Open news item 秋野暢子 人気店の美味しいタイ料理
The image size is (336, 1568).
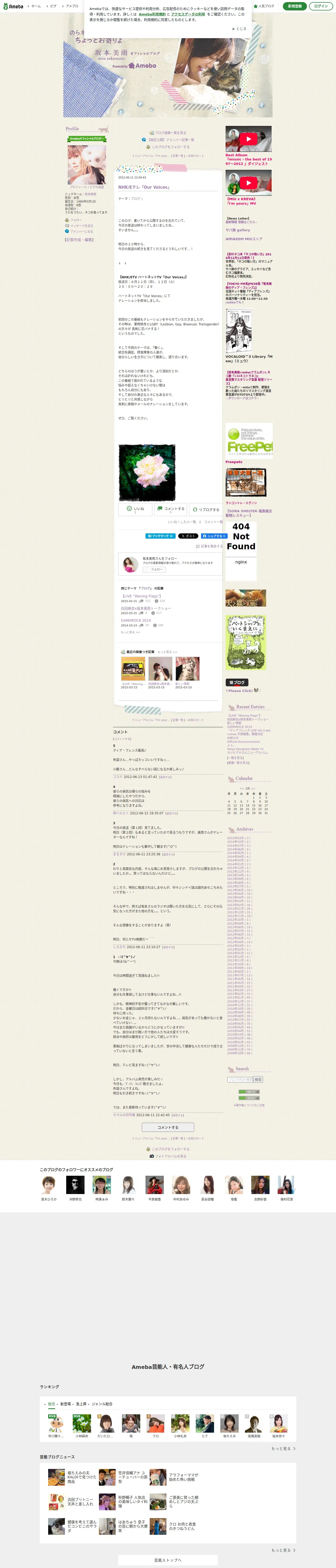123,1502
